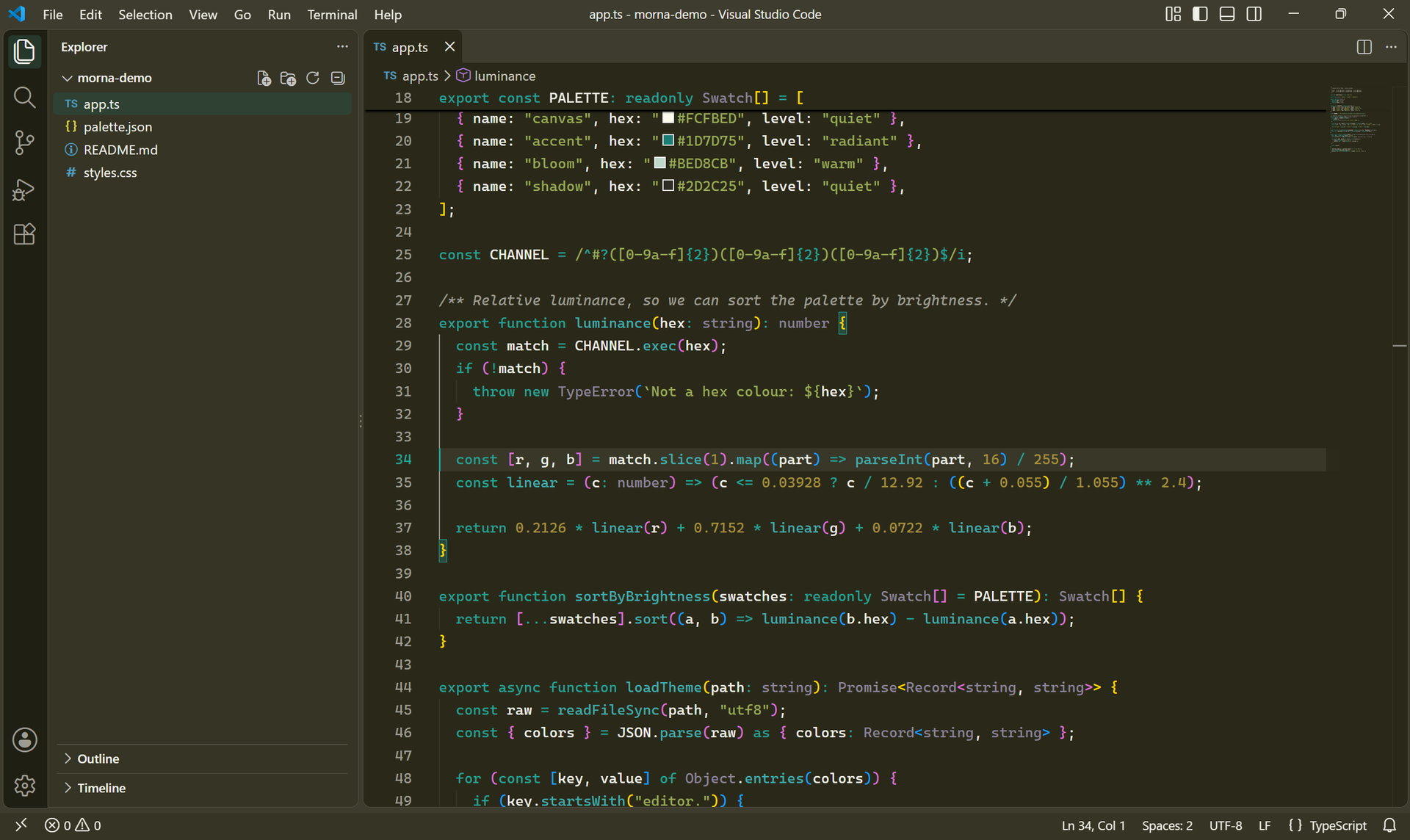Viewport: 1410px width, 840px height.
Task: Open the Terminal menu
Action: pos(332,14)
